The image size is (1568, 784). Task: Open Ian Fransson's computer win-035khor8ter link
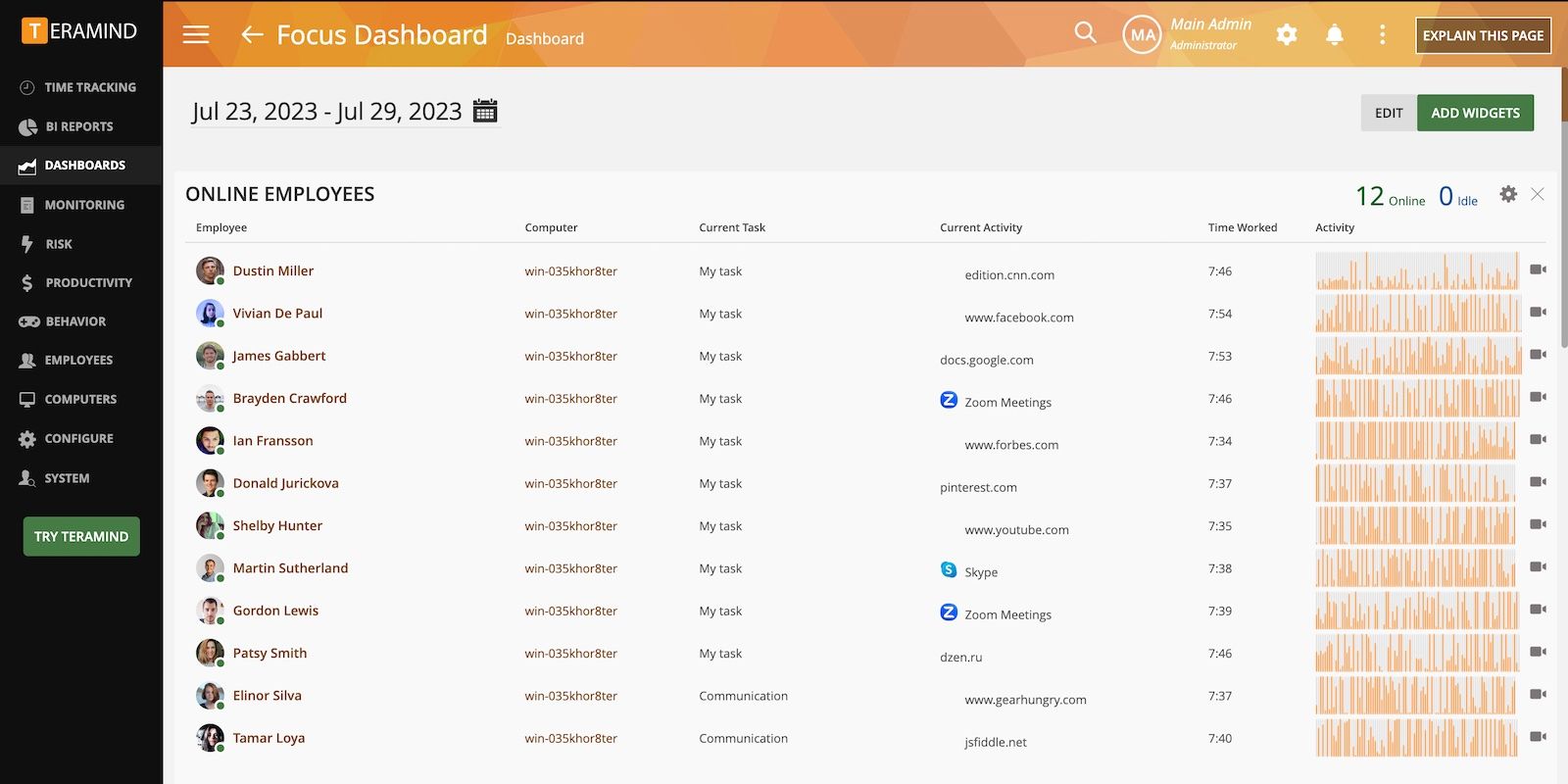[x=570, y=441]
